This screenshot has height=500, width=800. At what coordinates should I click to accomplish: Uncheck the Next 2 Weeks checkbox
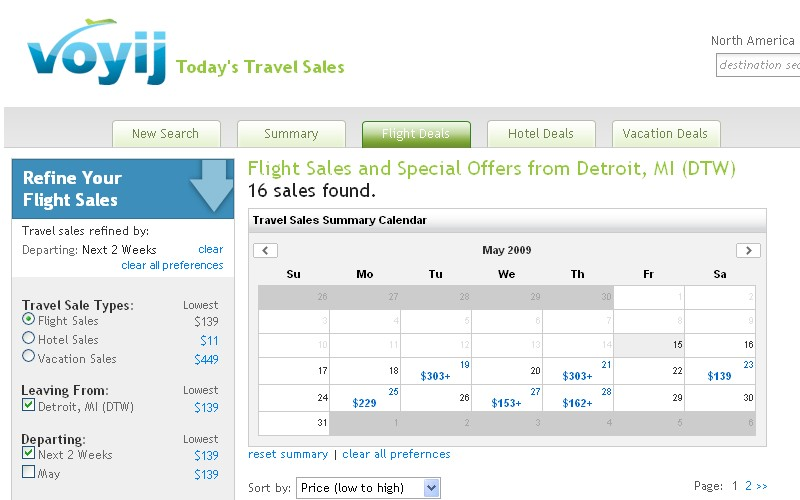click(29, 453)
